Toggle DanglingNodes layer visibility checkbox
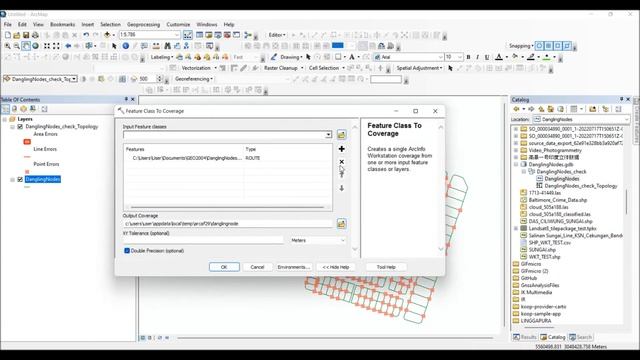Screen dimensions: 640x360 pyautogui.click(x=20, y=179)
